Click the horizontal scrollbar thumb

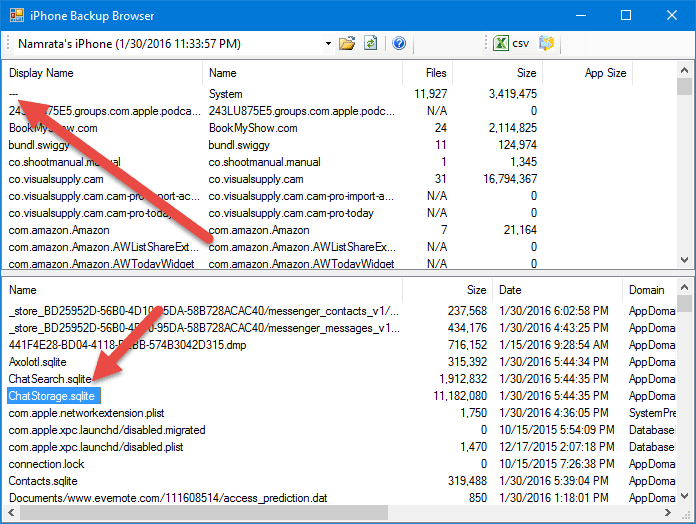pyautogui.click(x=204, y=512)
